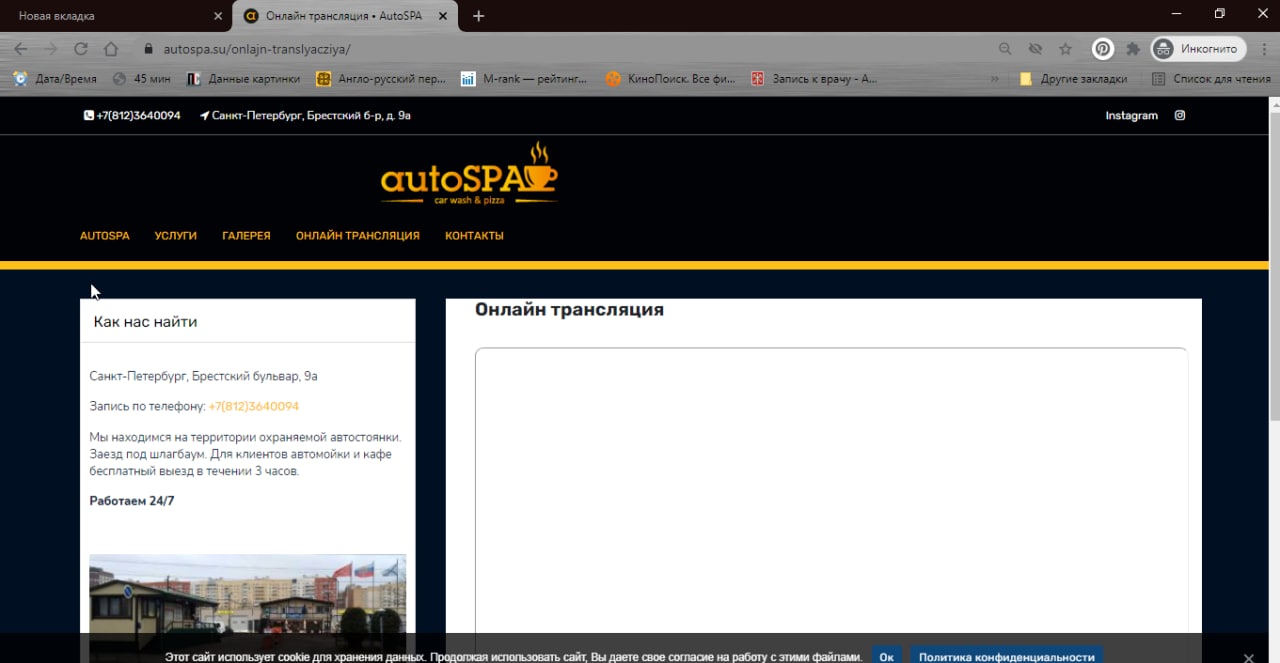This screenshot has height=663, width=1280.
Task: Click the Онлайн трансляция heading
Action: click(569, 310)
